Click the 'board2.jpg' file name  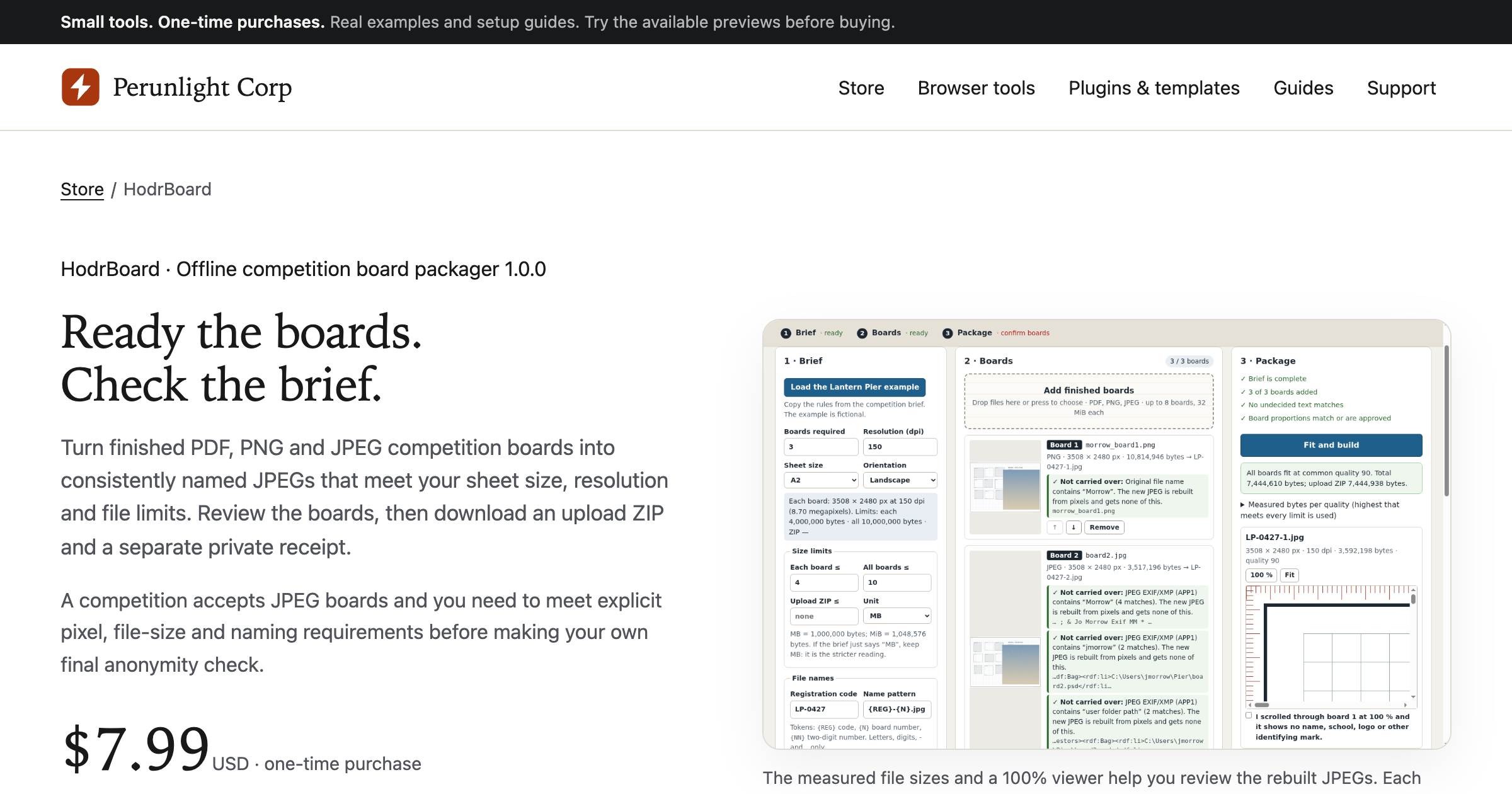1106,555
